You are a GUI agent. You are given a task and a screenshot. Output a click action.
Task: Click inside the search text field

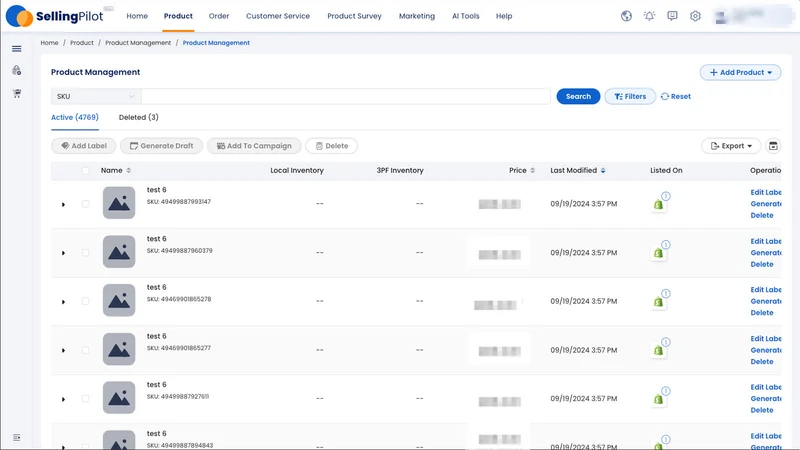346,96
